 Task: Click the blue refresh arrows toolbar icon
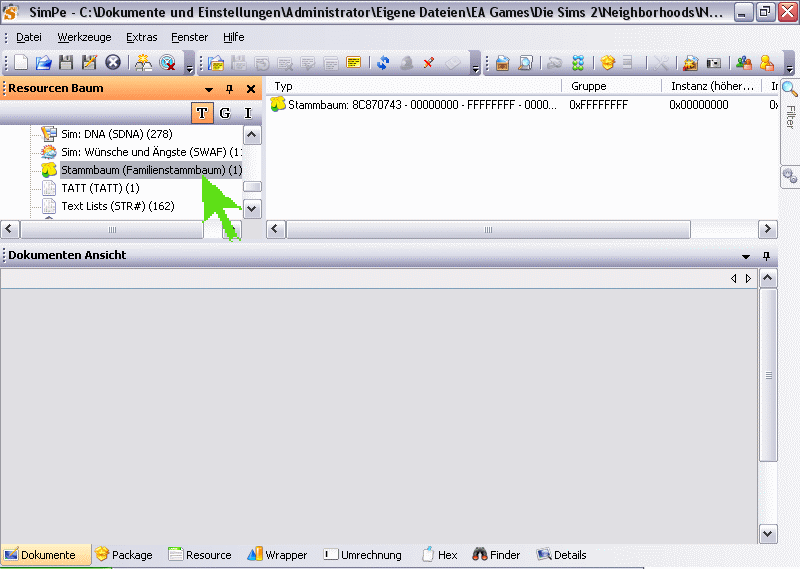coord(383,62)
